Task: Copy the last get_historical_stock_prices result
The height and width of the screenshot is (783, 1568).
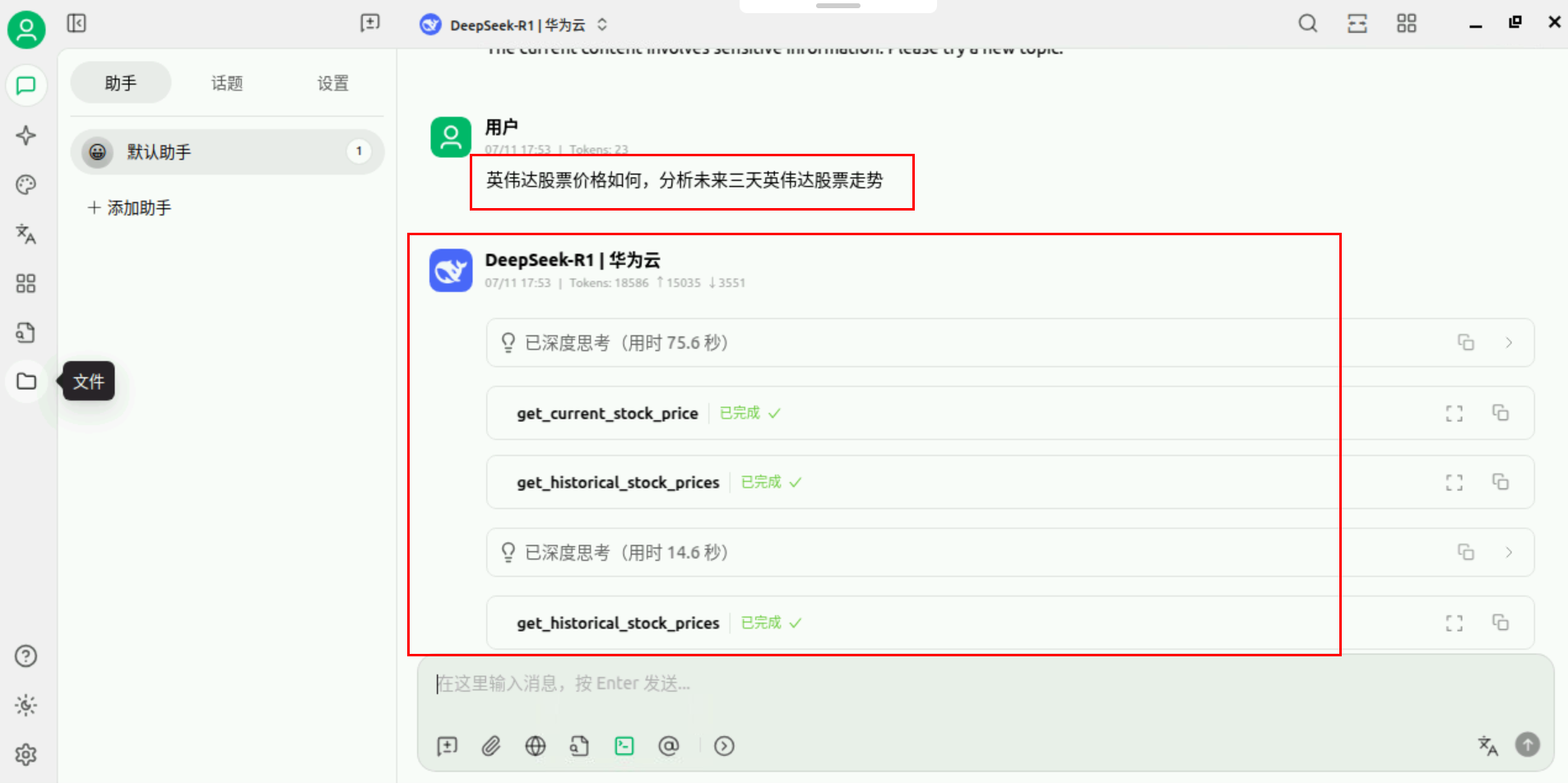Action: [1501, 623]
